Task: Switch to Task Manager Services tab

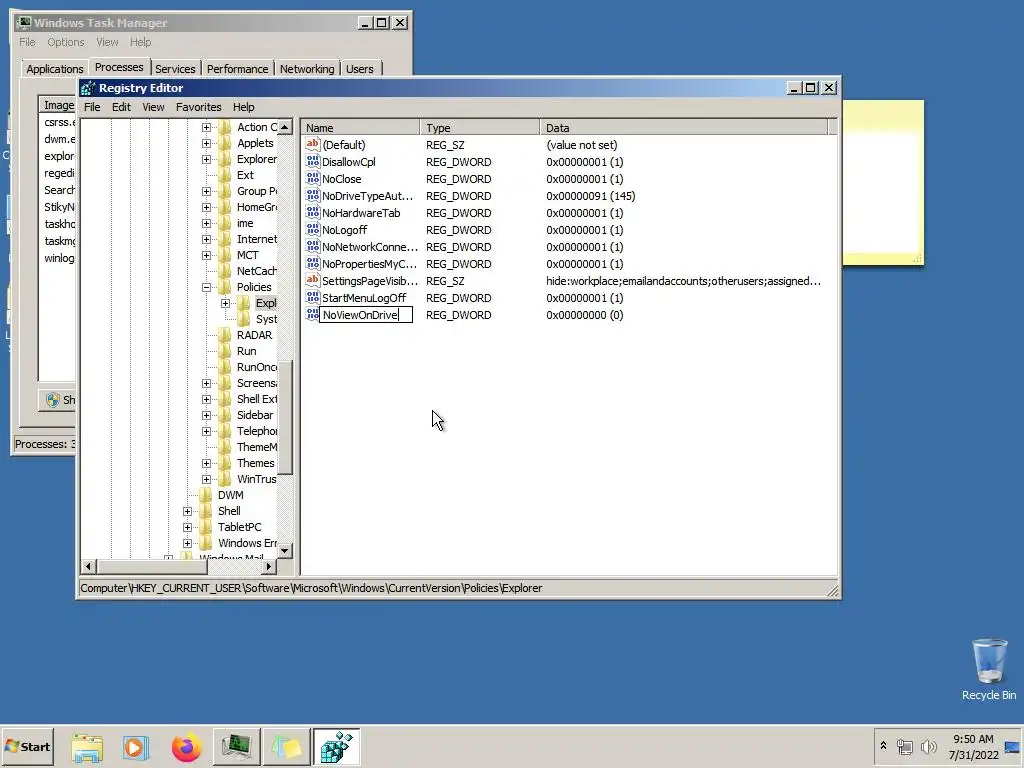Action: (x=175, y=69)
